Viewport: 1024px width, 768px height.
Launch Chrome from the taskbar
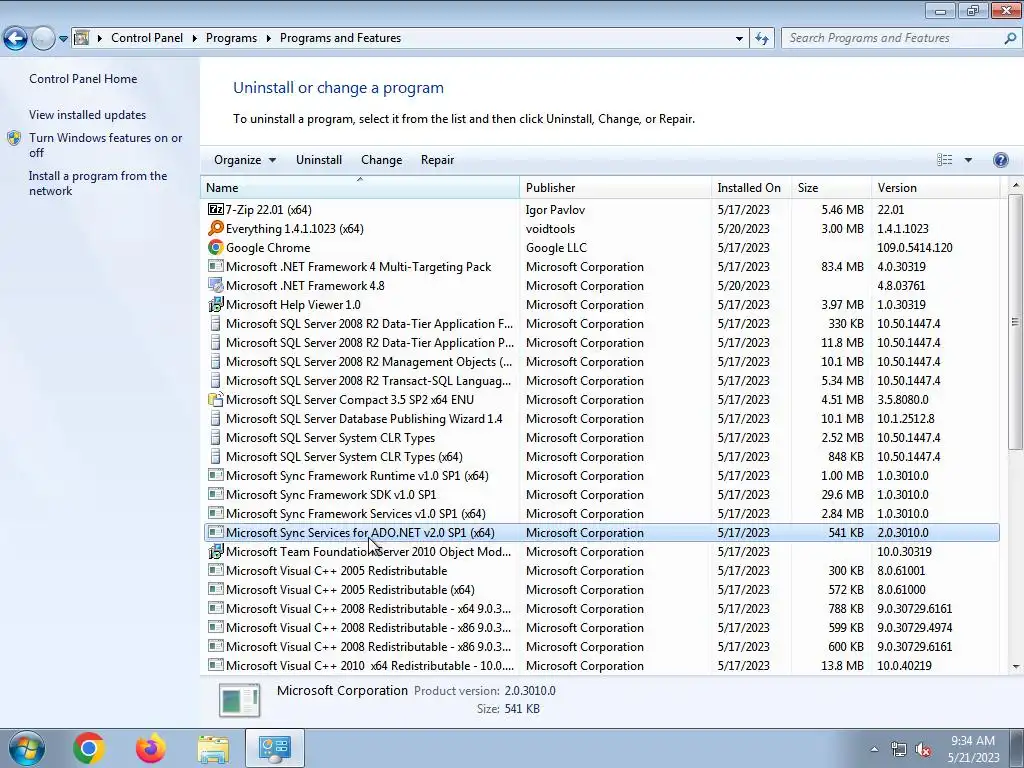(89, 748)
